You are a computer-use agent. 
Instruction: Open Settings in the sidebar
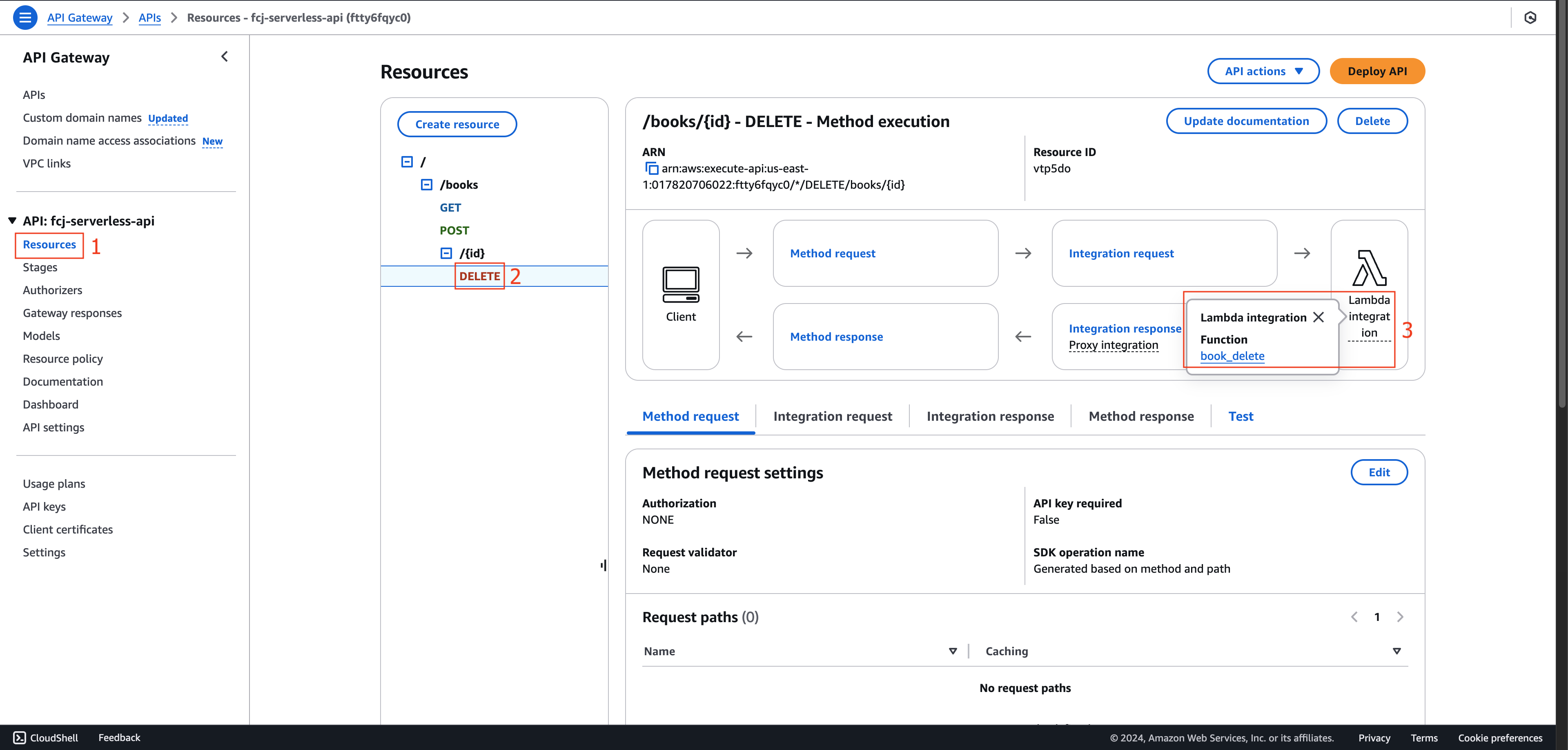coord(44,553)
